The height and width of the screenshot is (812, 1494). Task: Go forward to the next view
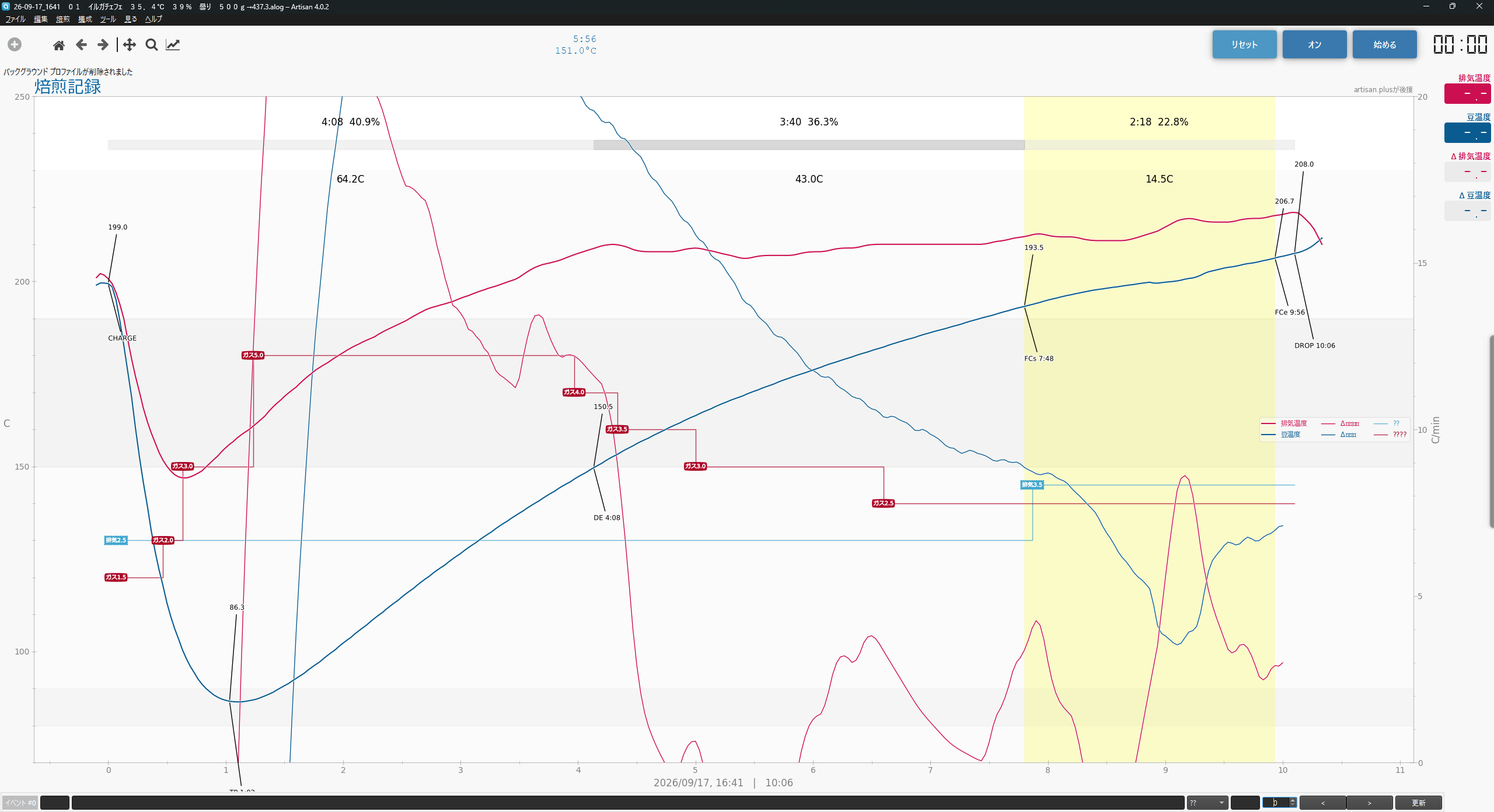tap(103, 45)
